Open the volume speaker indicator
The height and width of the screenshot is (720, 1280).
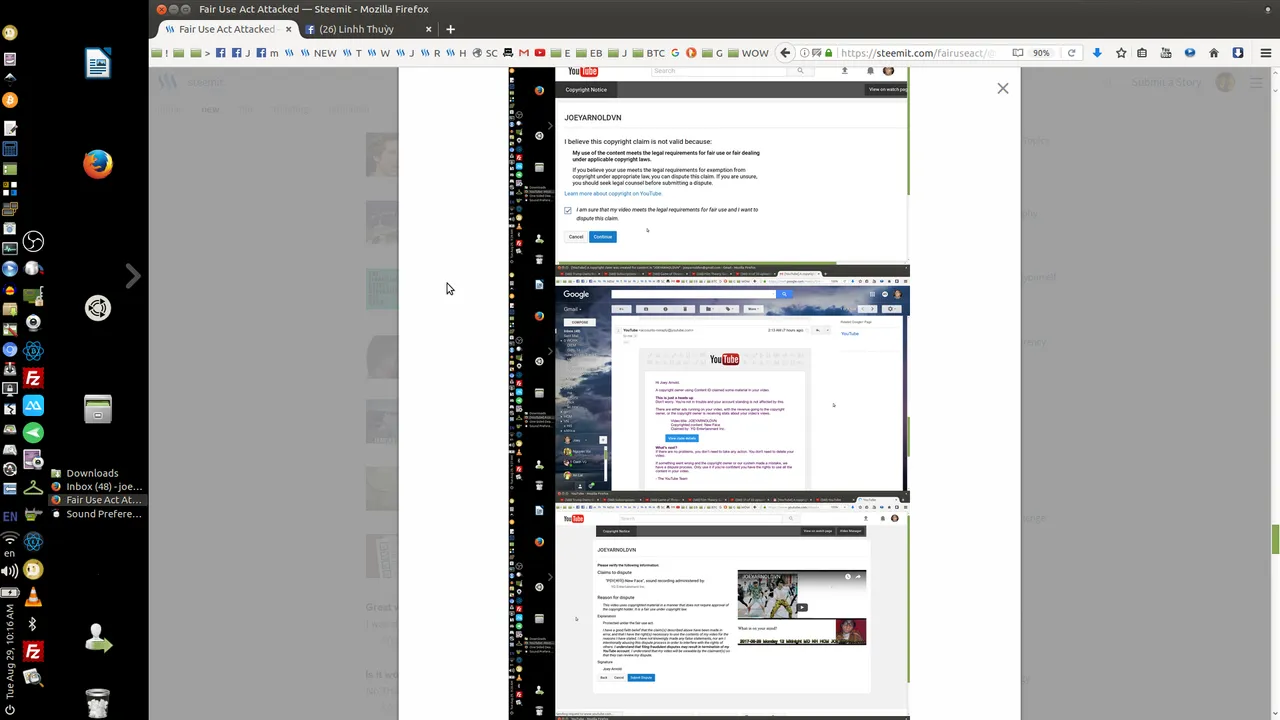[x=10, y=571]
